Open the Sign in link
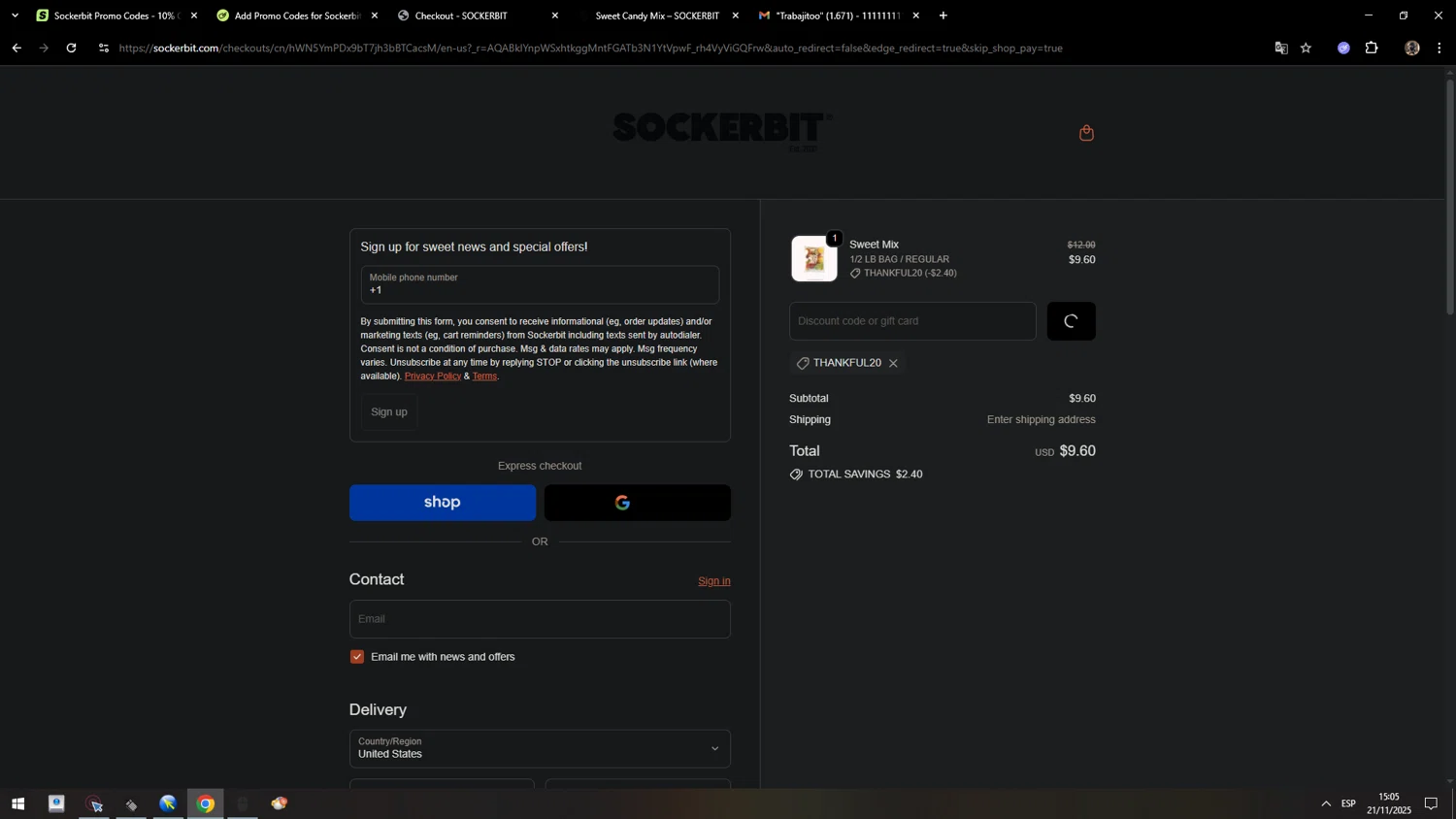 pyautogui.click(x=714, y=581)
